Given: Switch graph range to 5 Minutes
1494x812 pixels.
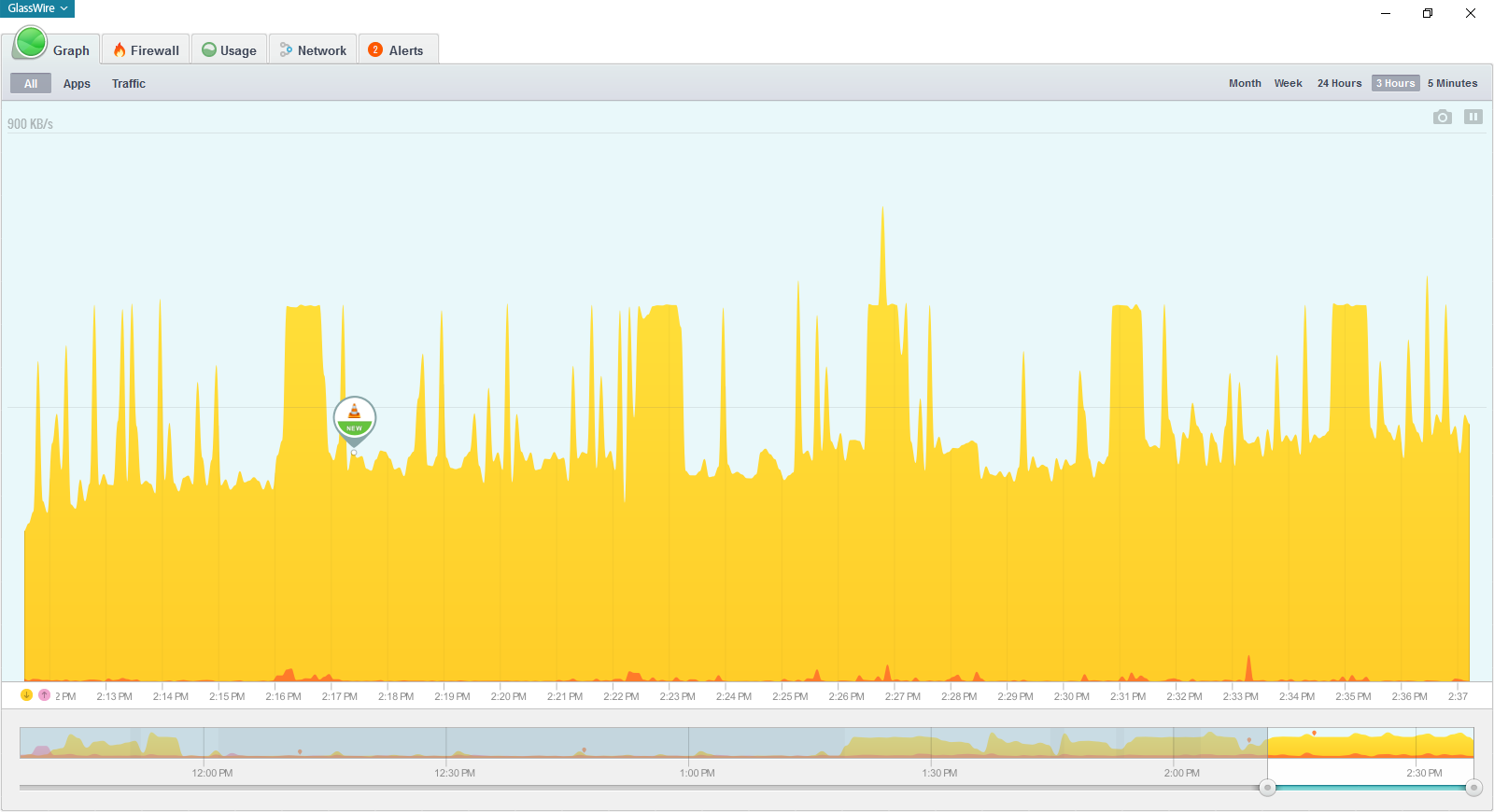Looking at the screenshot, I should tap(1452, 83).
